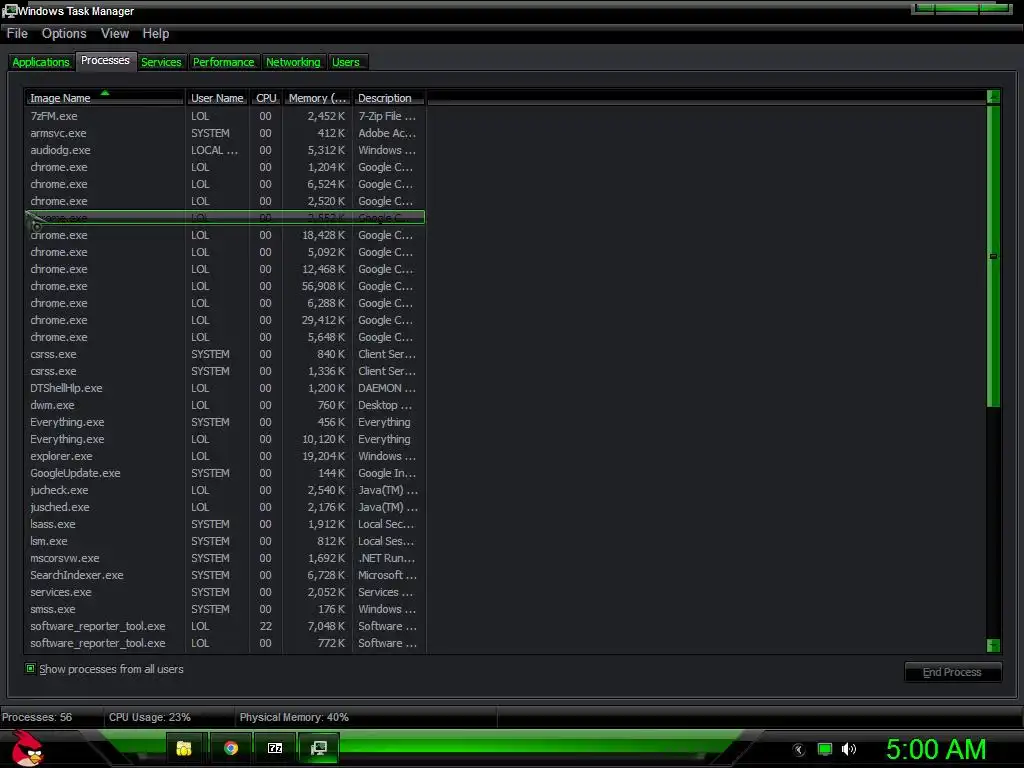This screenshot has width=1024, height=768.
Task: Open the Help menu
Action: pos(155,33)
